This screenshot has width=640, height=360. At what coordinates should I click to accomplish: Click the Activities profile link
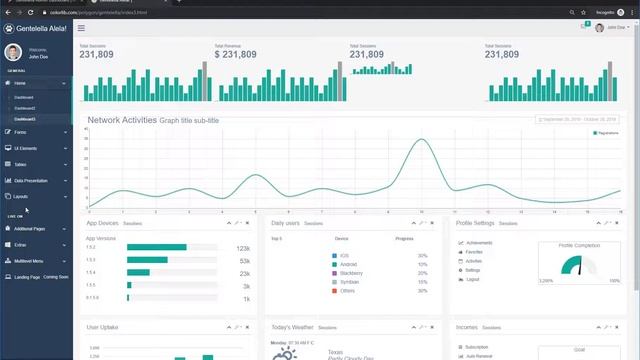[473, 261]
